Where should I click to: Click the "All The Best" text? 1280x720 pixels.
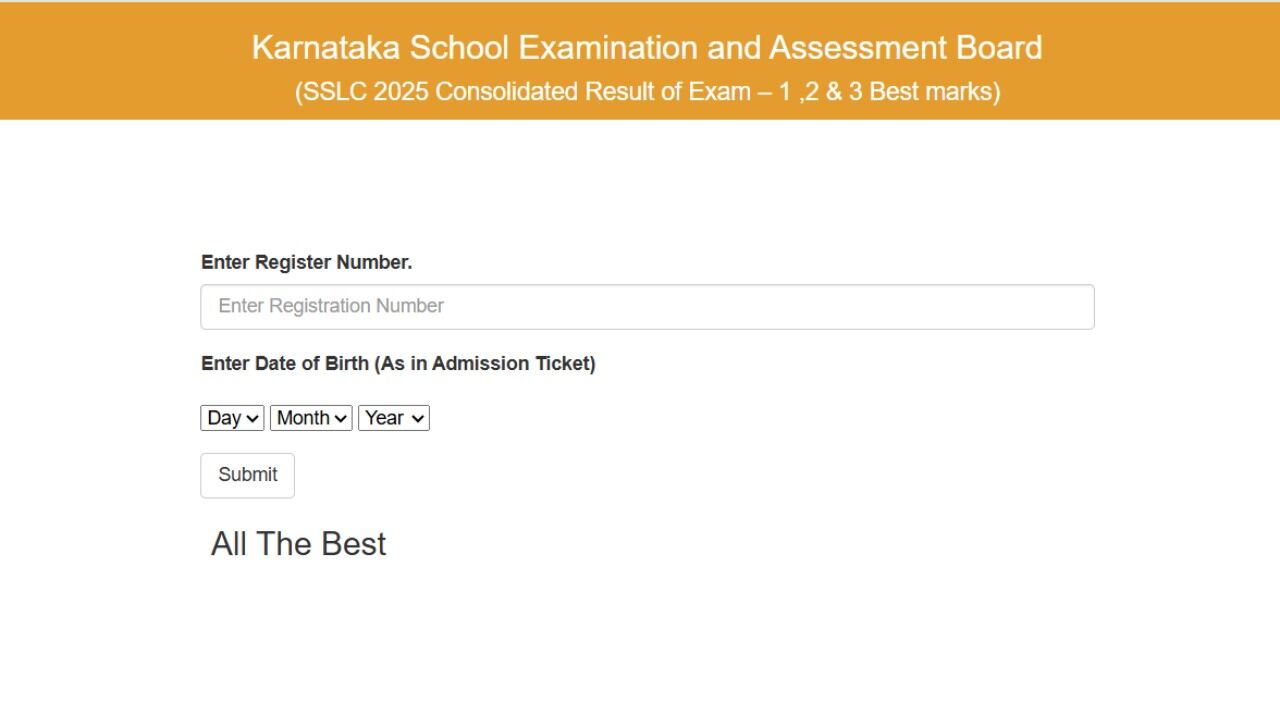tap(298, 544)
